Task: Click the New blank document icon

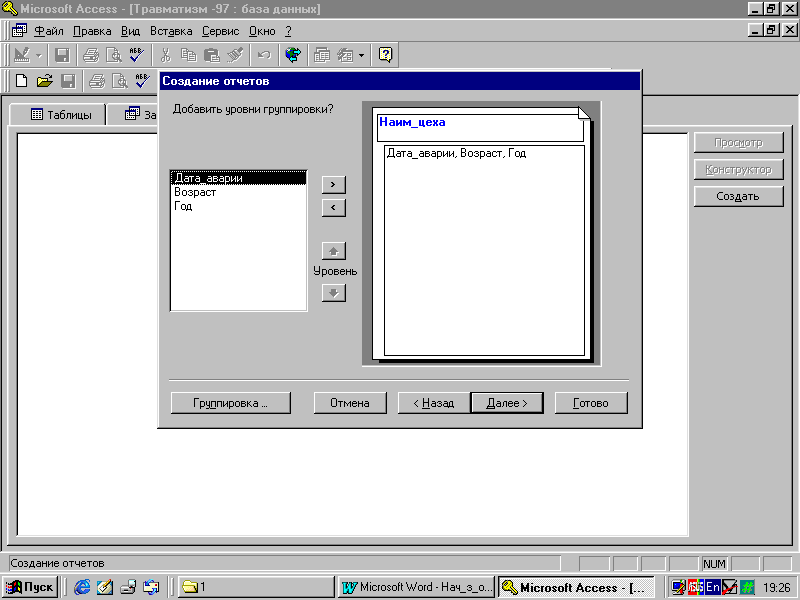Action: point(21,81)
